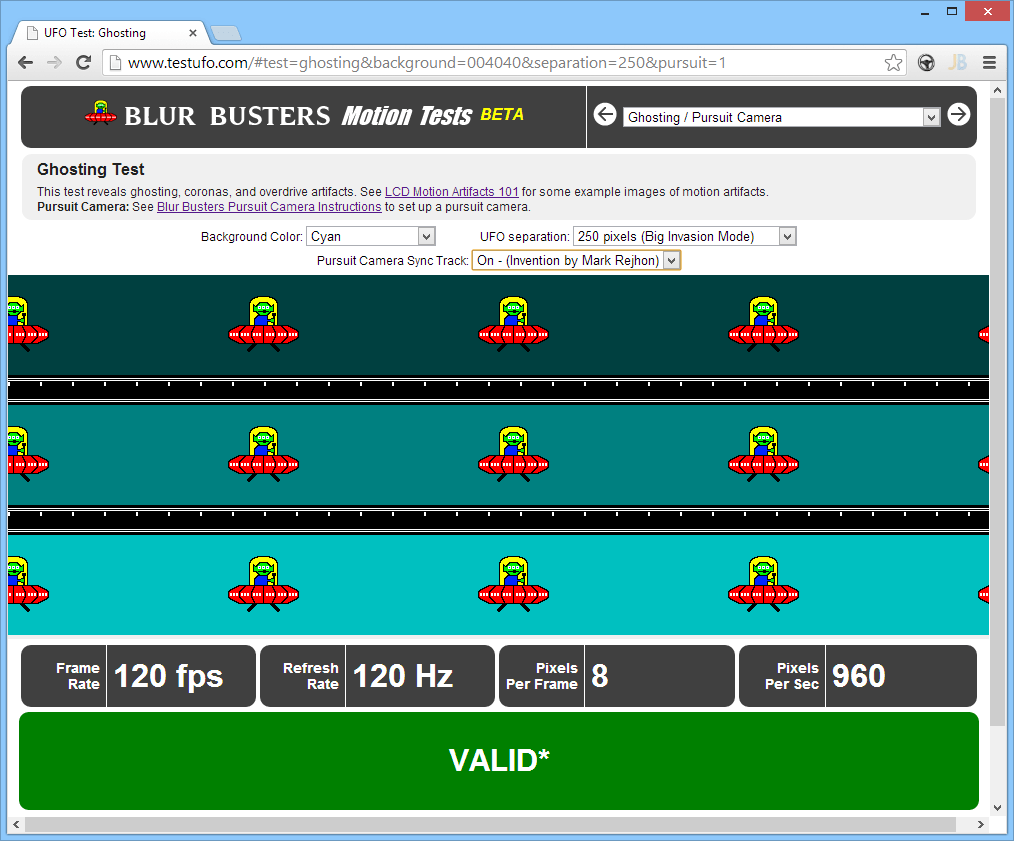Click the 120 fps frame rate readout
Screen dimensions: 1014x841
point(168,676)
